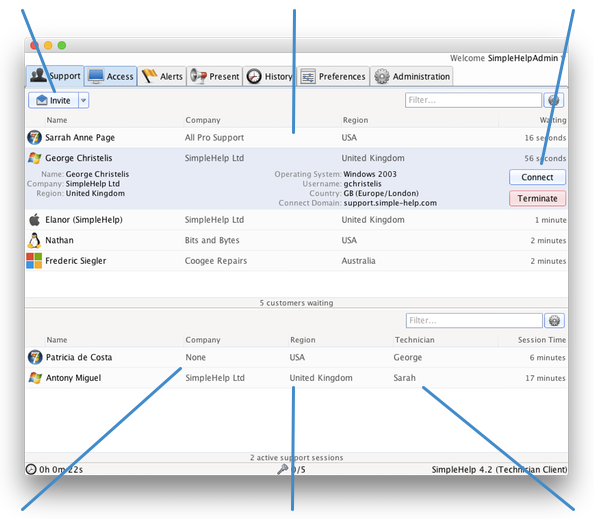The image size is (594, 519).
Task: Click the Invite button
Action: (53, 100)
